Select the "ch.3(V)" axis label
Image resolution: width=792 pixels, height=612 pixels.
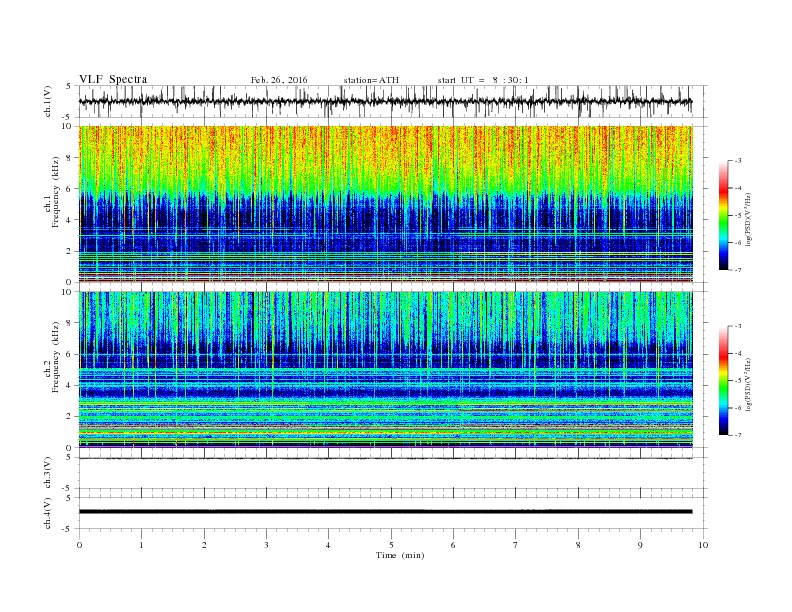coord(48,473)
